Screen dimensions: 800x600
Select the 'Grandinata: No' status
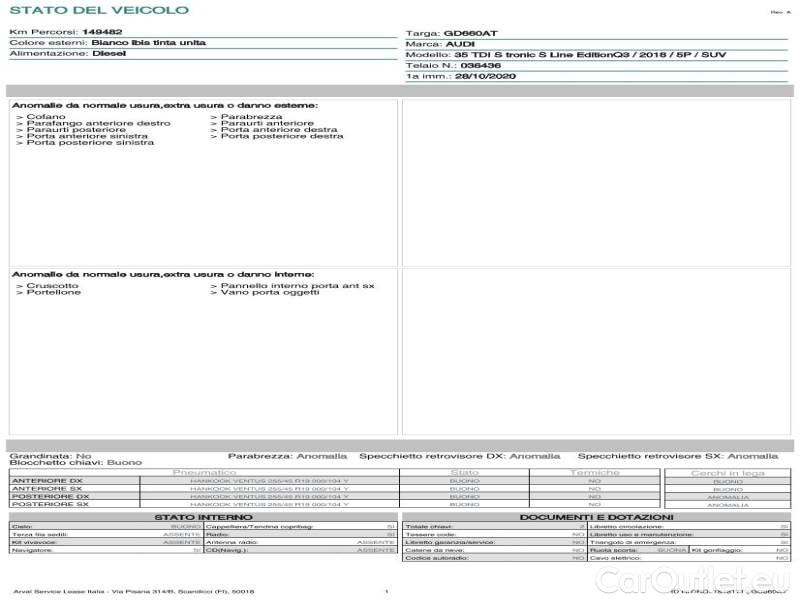51,456
